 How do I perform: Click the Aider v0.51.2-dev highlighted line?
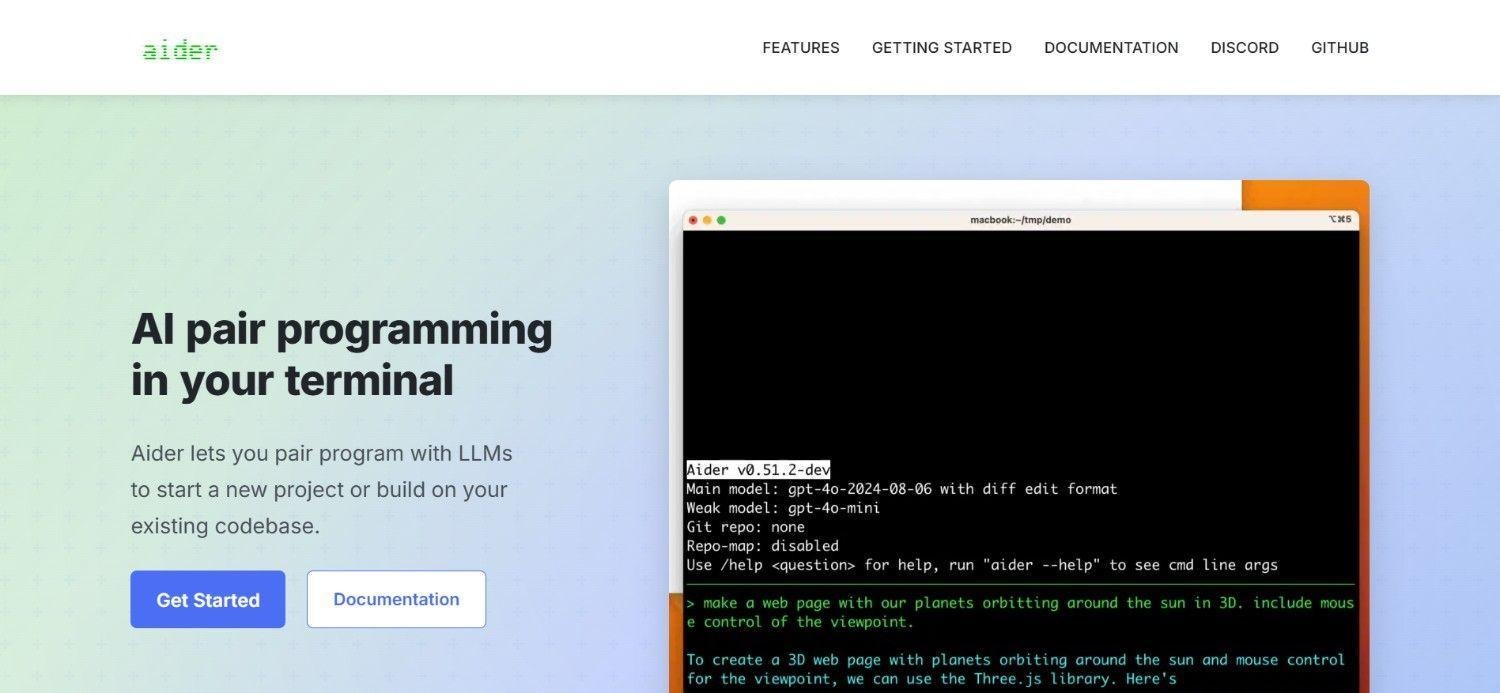coord(758,470)
